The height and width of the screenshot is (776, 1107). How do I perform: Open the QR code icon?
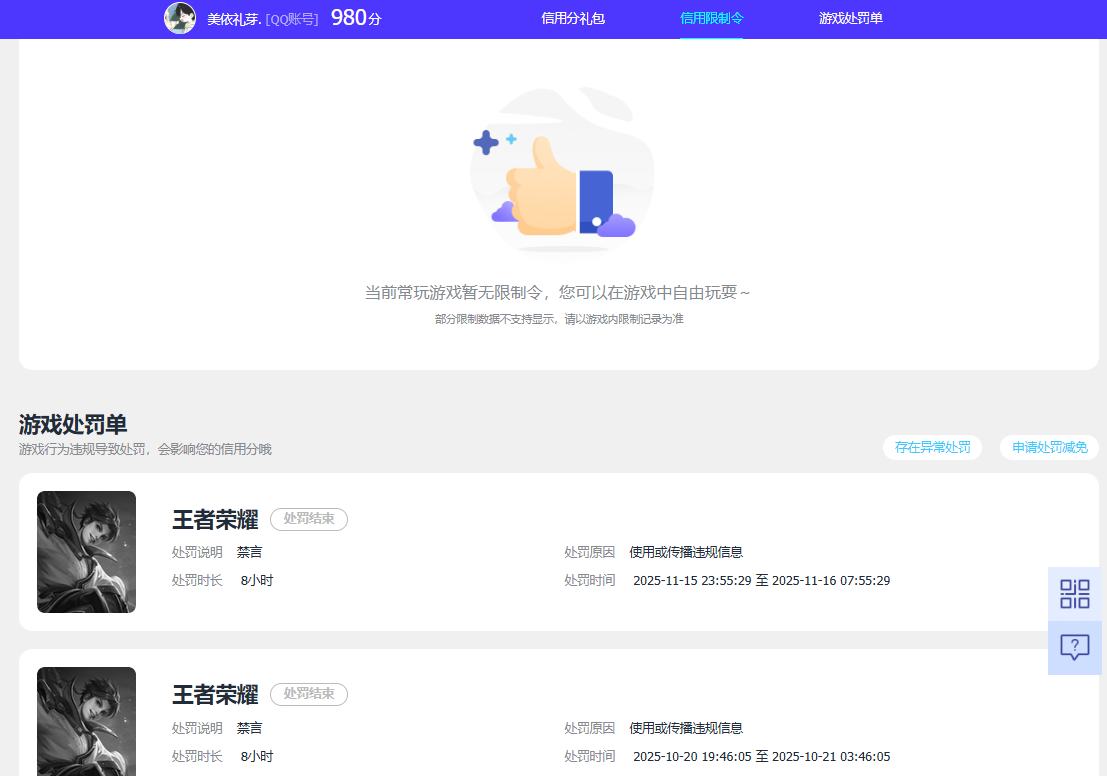point(1075,594)
